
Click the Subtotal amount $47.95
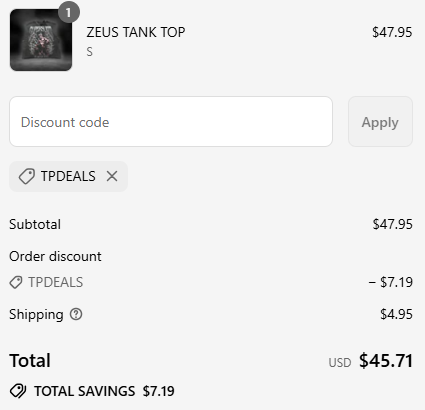[392, 224]
